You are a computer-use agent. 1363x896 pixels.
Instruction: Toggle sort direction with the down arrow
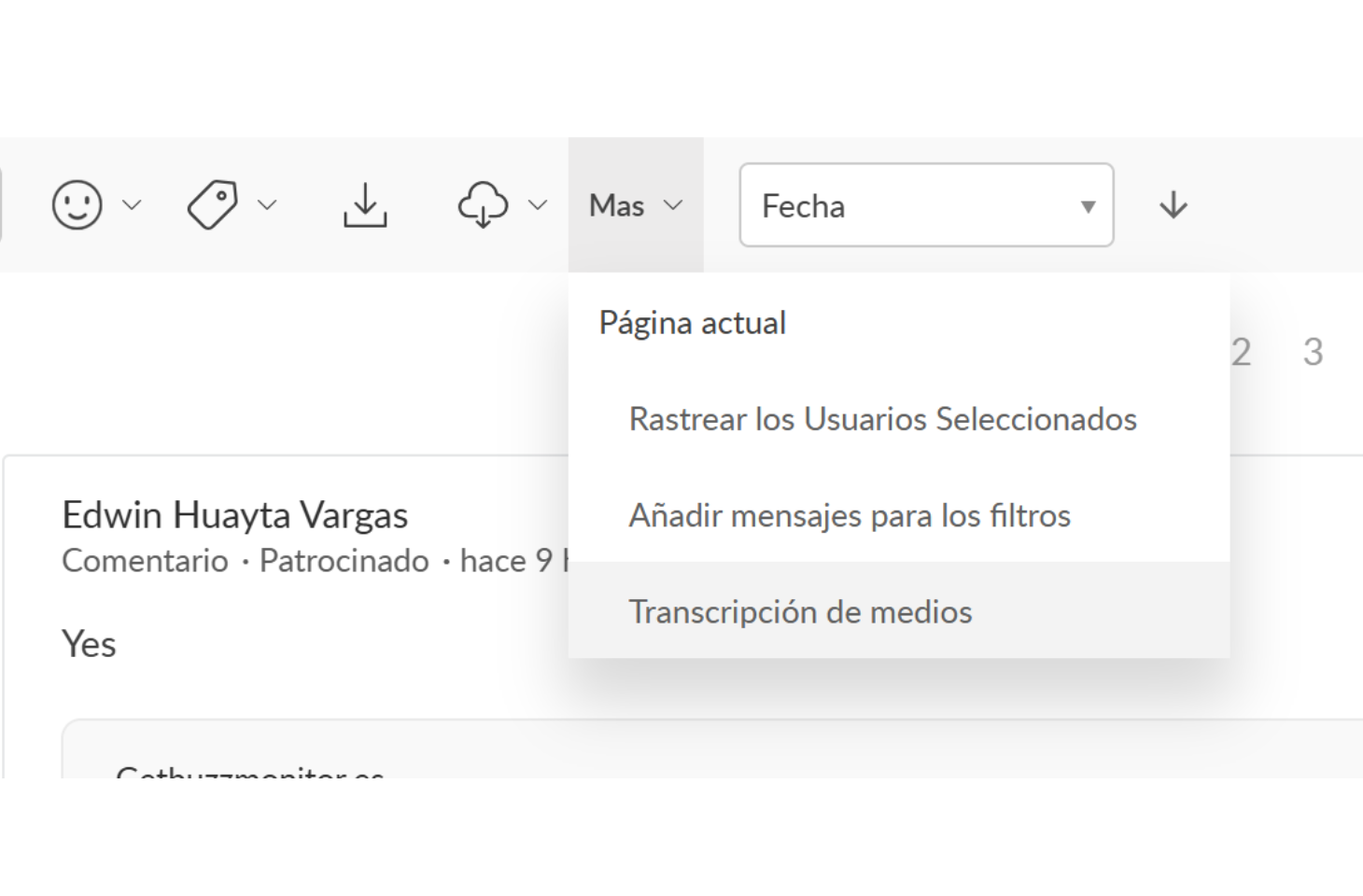point(1173,205)
